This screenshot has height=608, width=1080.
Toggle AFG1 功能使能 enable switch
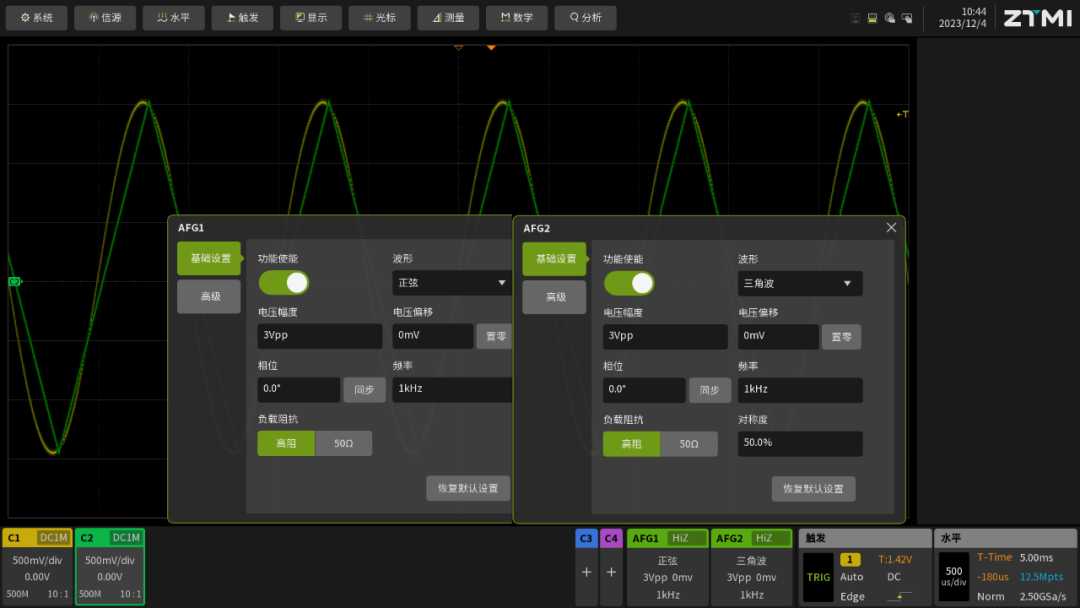284,283
